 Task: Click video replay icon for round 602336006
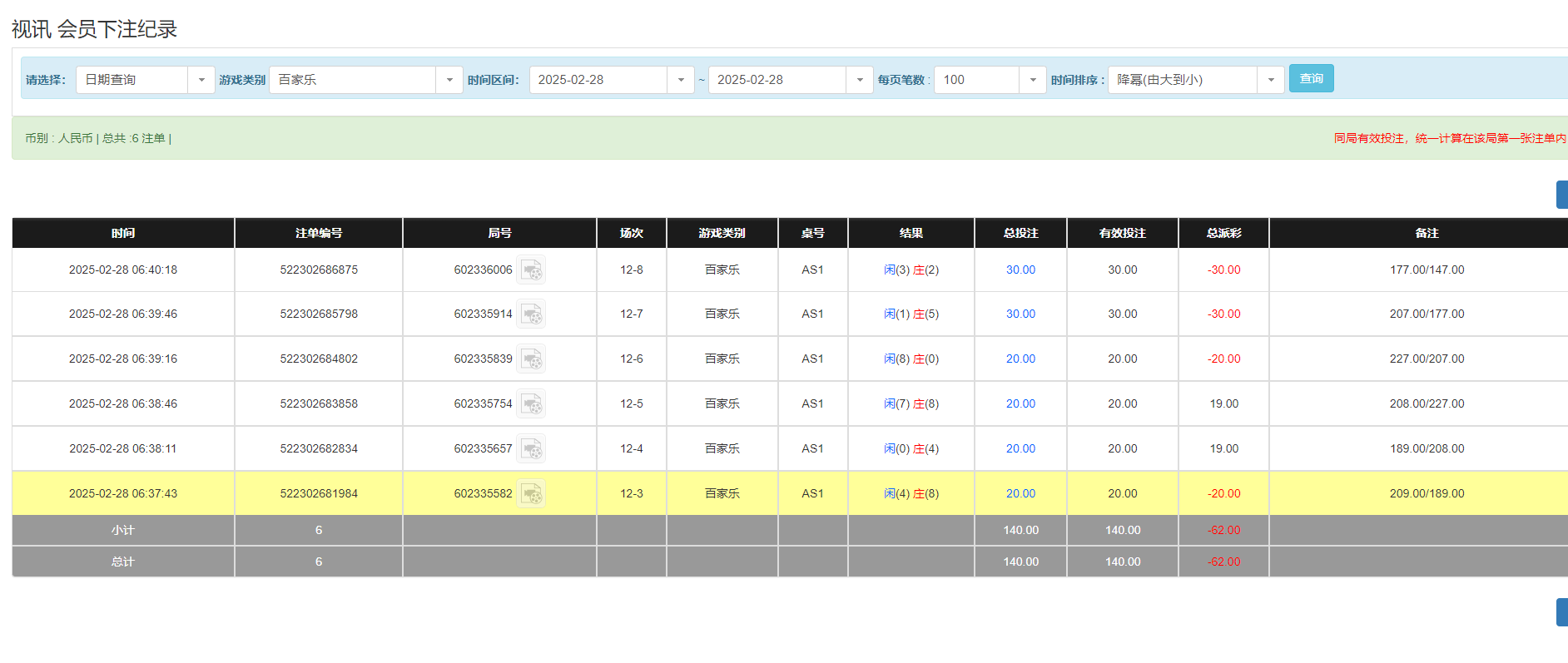531,270
